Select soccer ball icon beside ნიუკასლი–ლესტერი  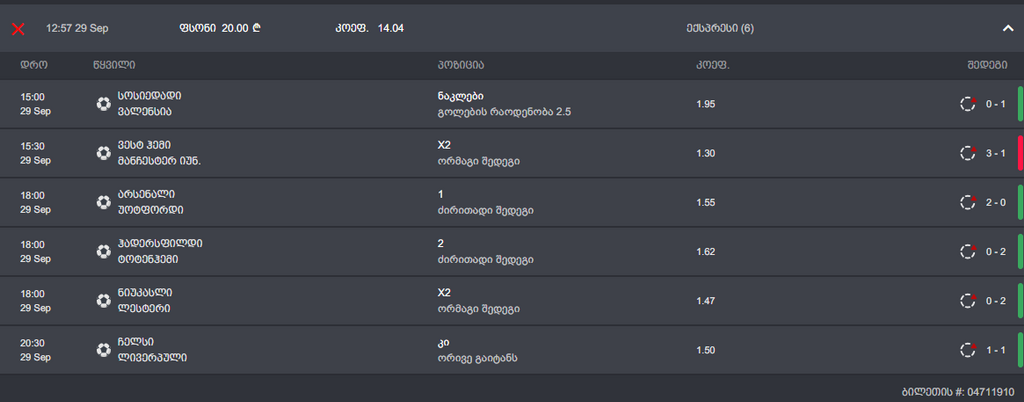(x=103, y=300)
